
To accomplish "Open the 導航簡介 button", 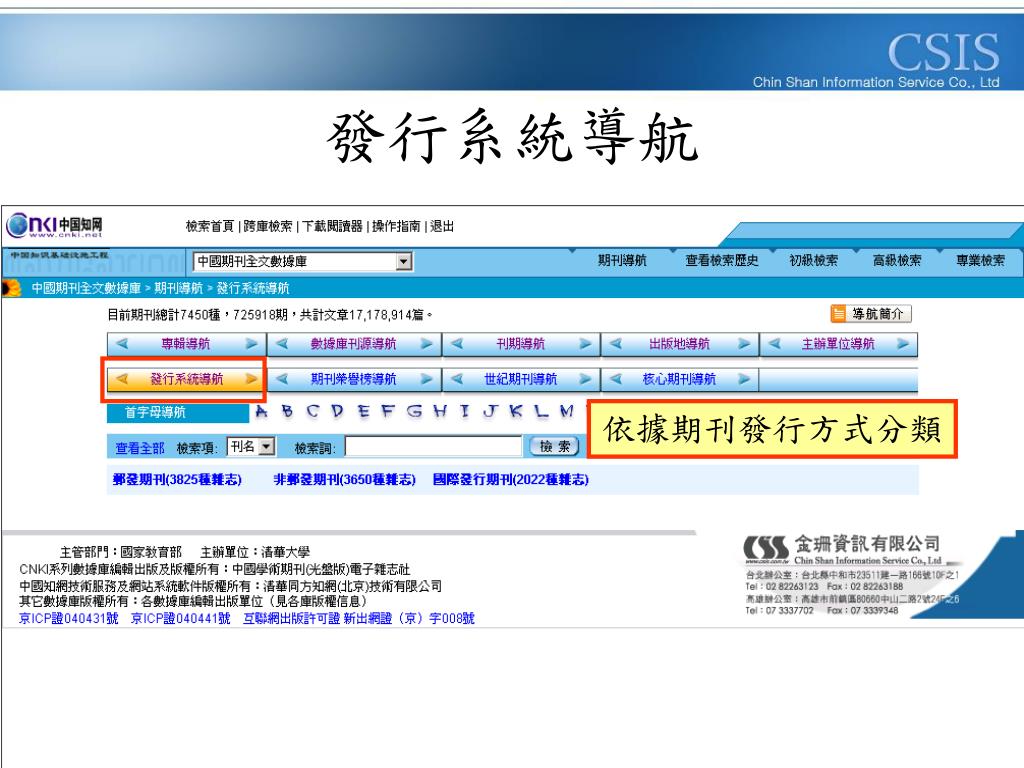I will [871, 314].
